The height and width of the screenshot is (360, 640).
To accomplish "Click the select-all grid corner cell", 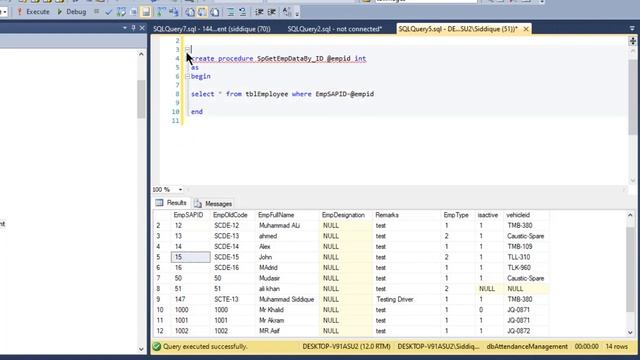I will (162, 215).
